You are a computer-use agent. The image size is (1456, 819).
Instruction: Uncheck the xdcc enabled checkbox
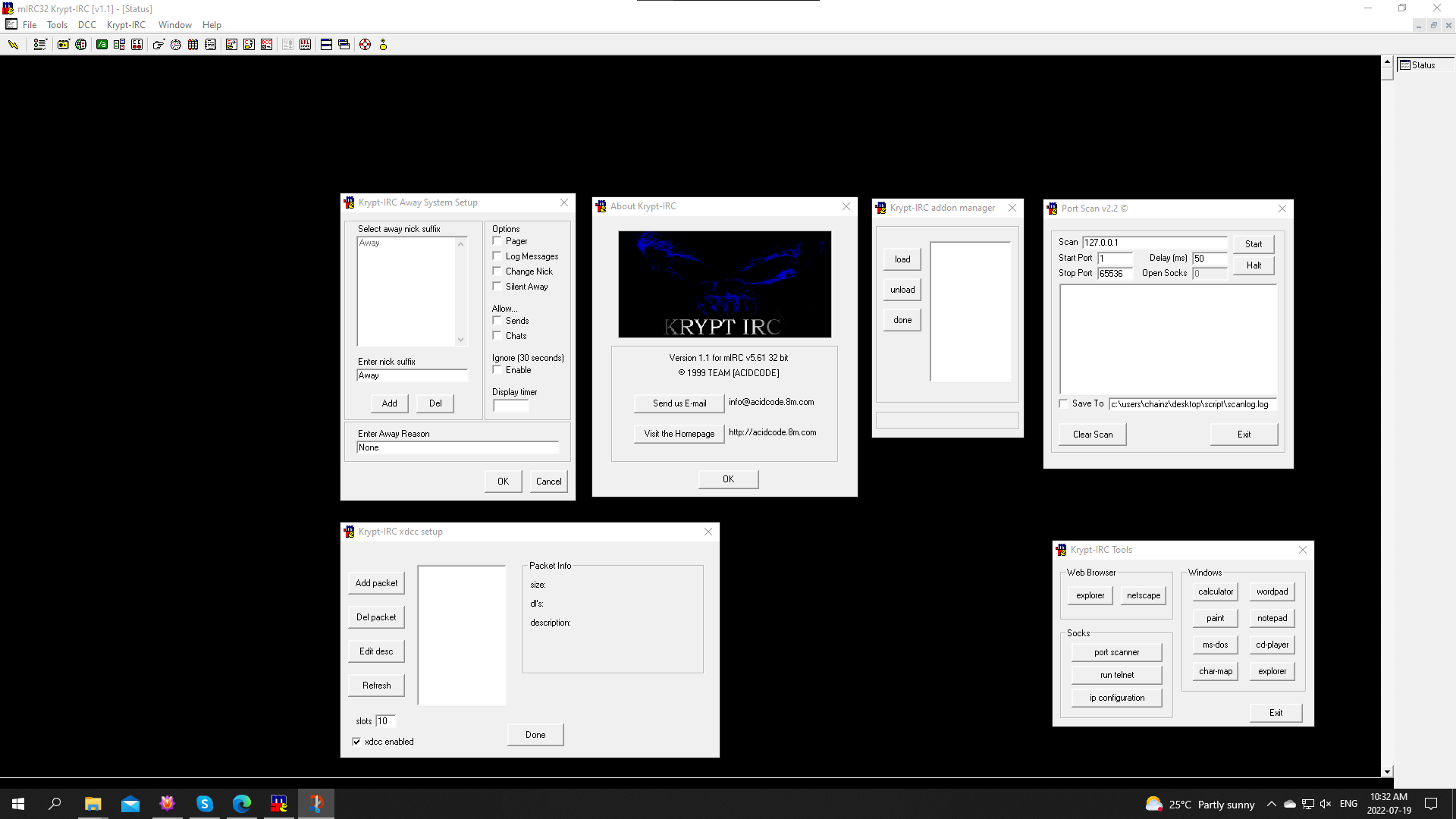click(x=356, y=742)
